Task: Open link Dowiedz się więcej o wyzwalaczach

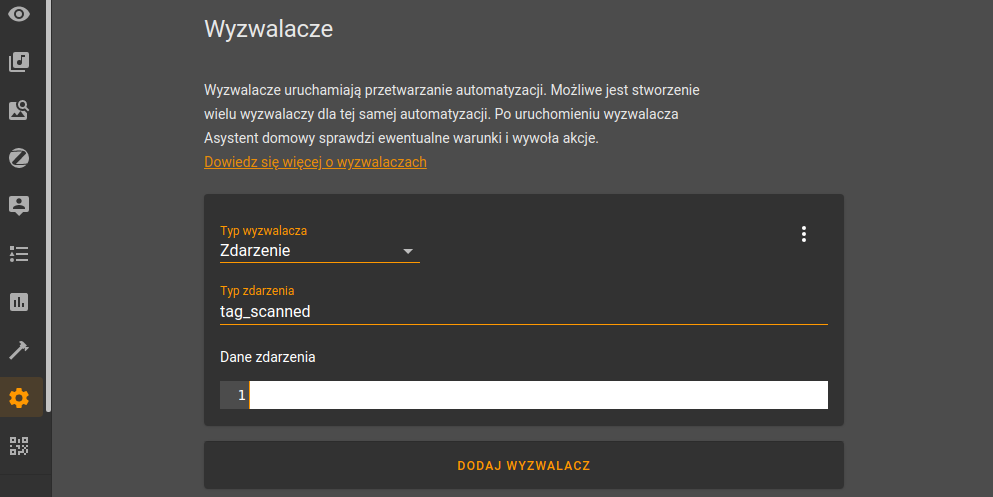Action: [x=315, y=162]
